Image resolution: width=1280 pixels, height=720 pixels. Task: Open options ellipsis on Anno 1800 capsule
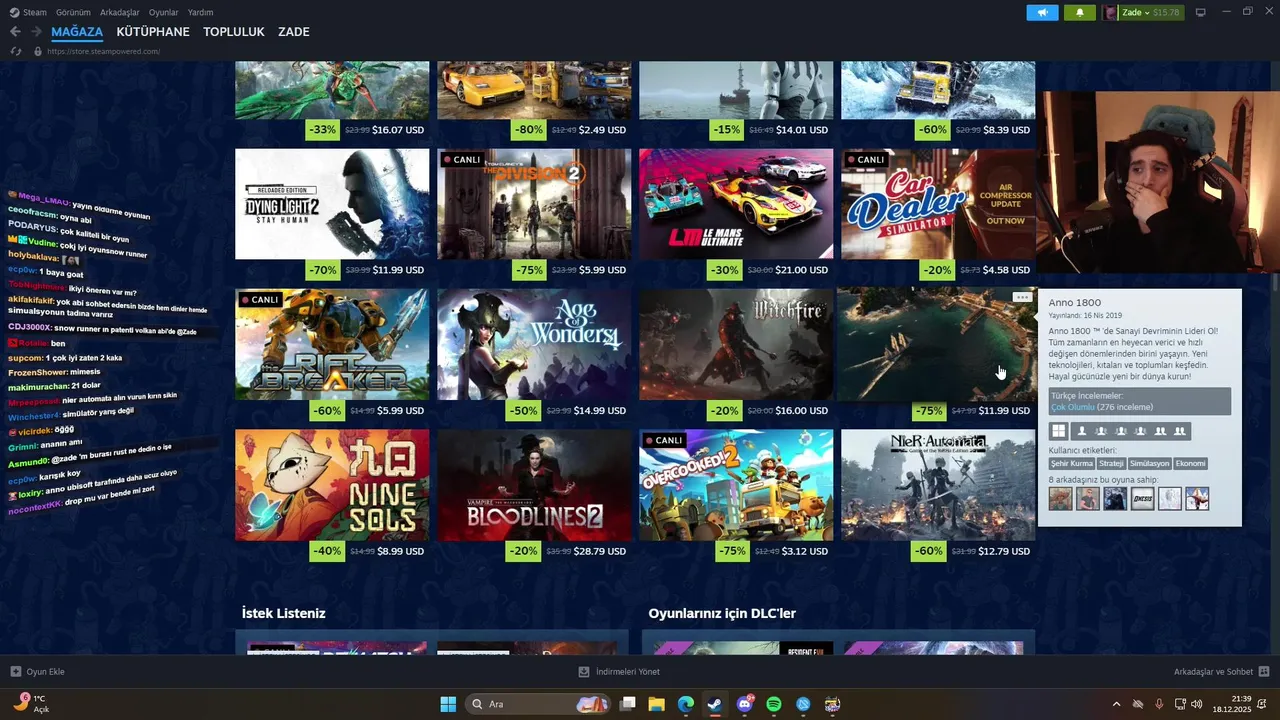tap(1021, 297)
